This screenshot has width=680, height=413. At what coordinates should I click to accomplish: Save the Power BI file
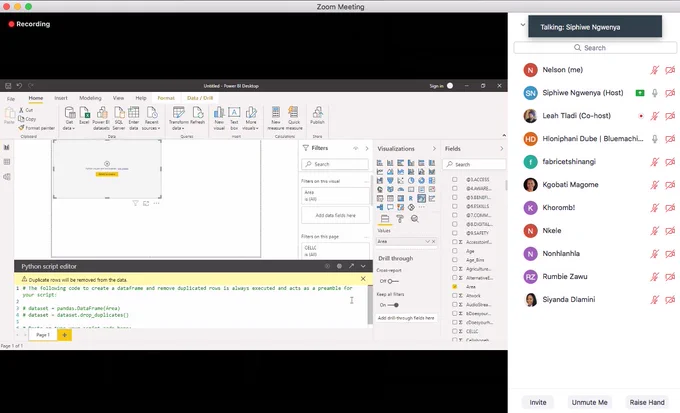coord(8,86)
